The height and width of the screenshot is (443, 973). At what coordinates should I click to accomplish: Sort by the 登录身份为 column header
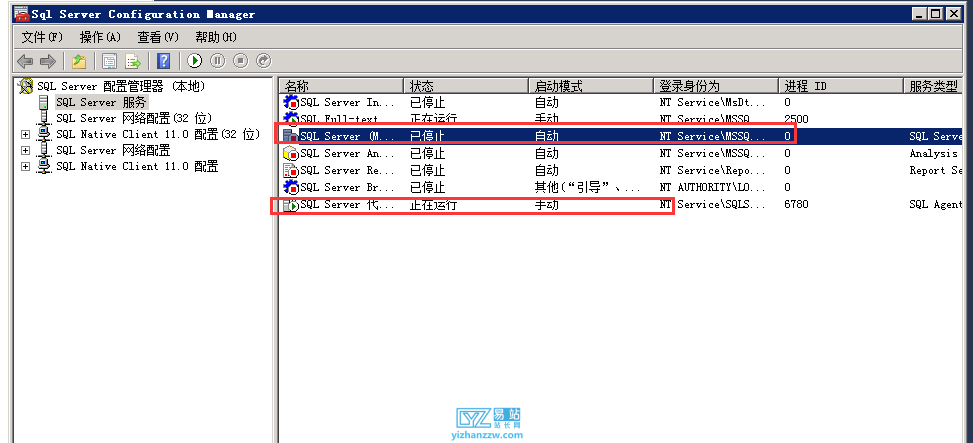click(715, 86)
